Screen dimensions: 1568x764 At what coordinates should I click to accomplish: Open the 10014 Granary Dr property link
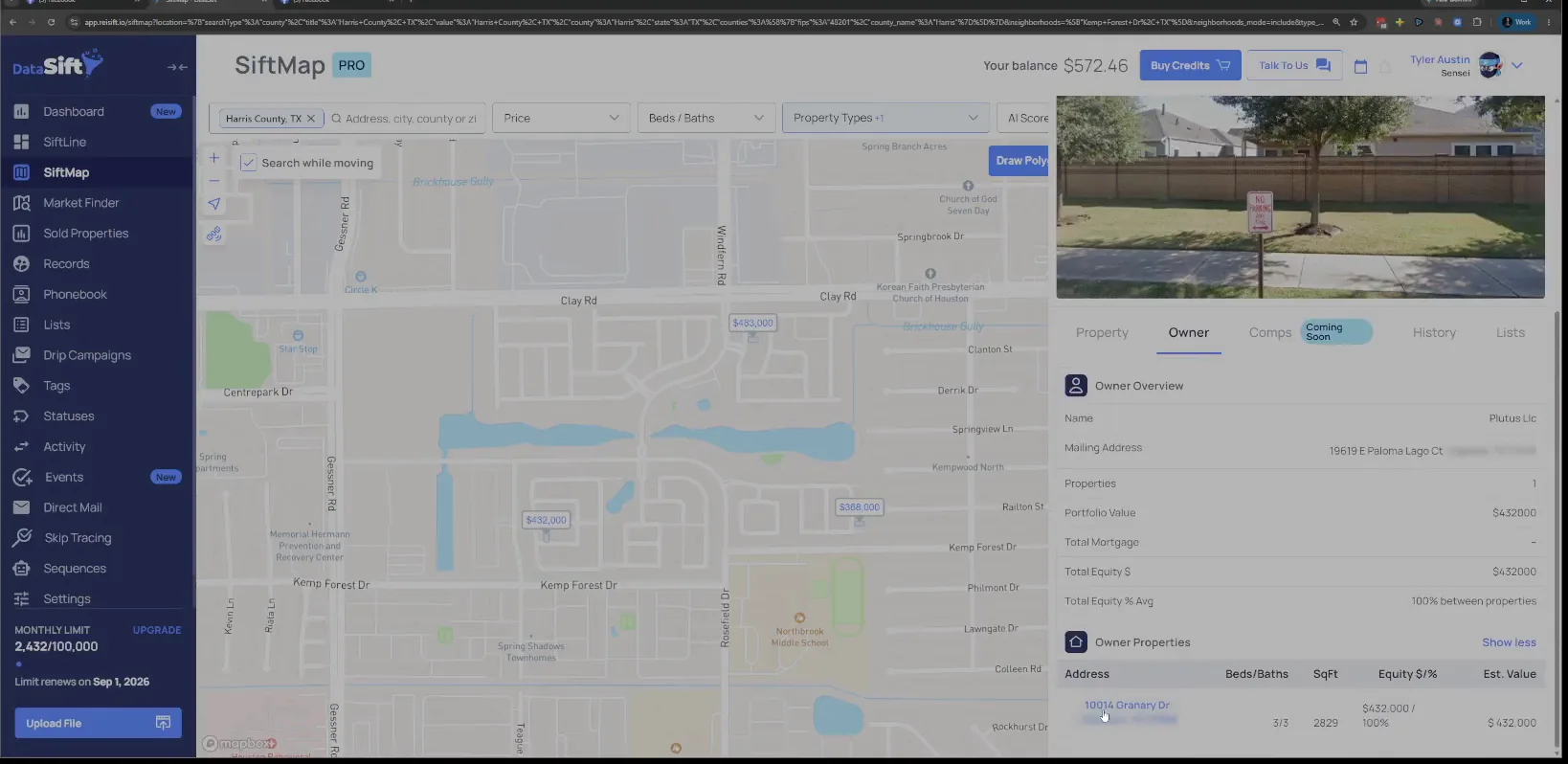(x=1127, y=705)
